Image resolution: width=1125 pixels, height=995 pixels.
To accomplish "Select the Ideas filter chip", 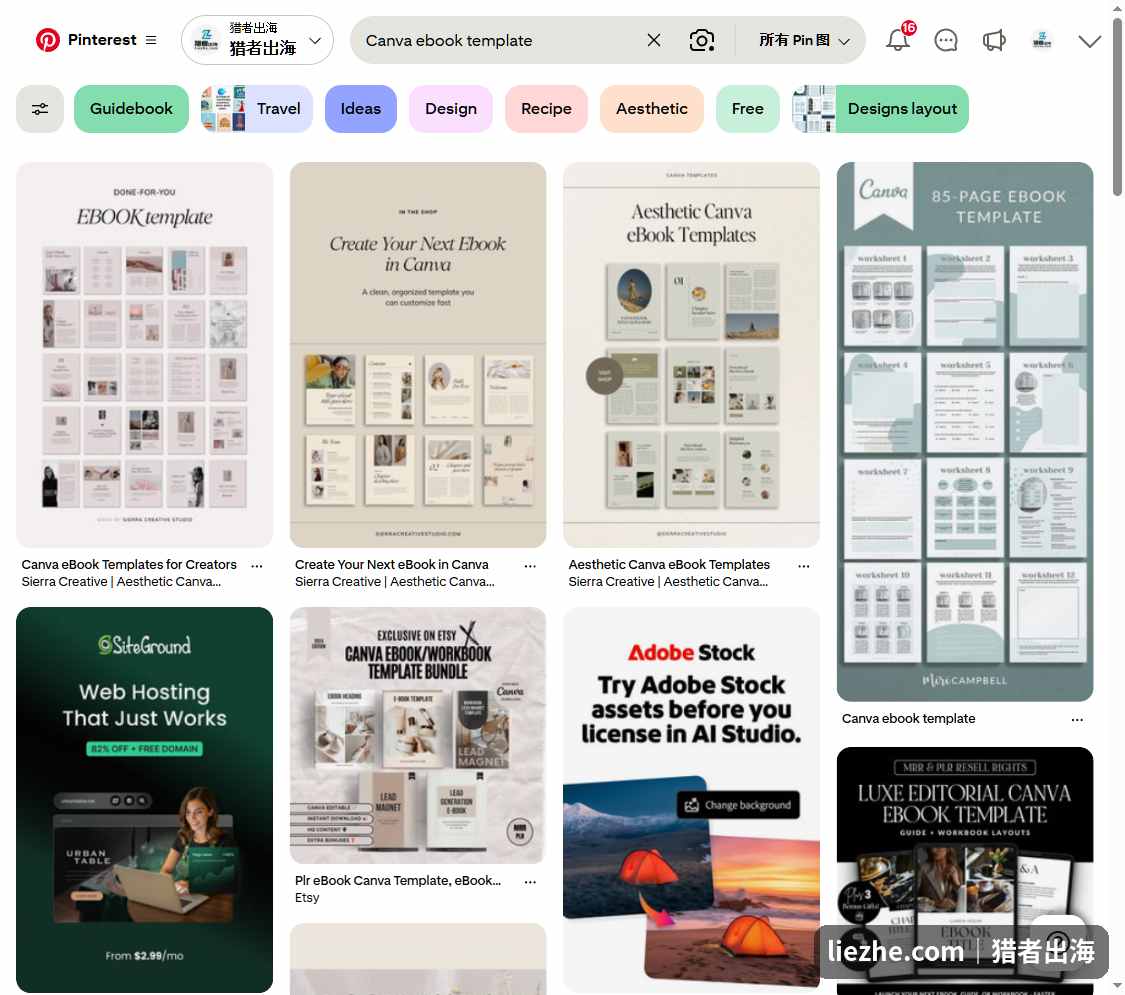I will click(x=361, y=109).
